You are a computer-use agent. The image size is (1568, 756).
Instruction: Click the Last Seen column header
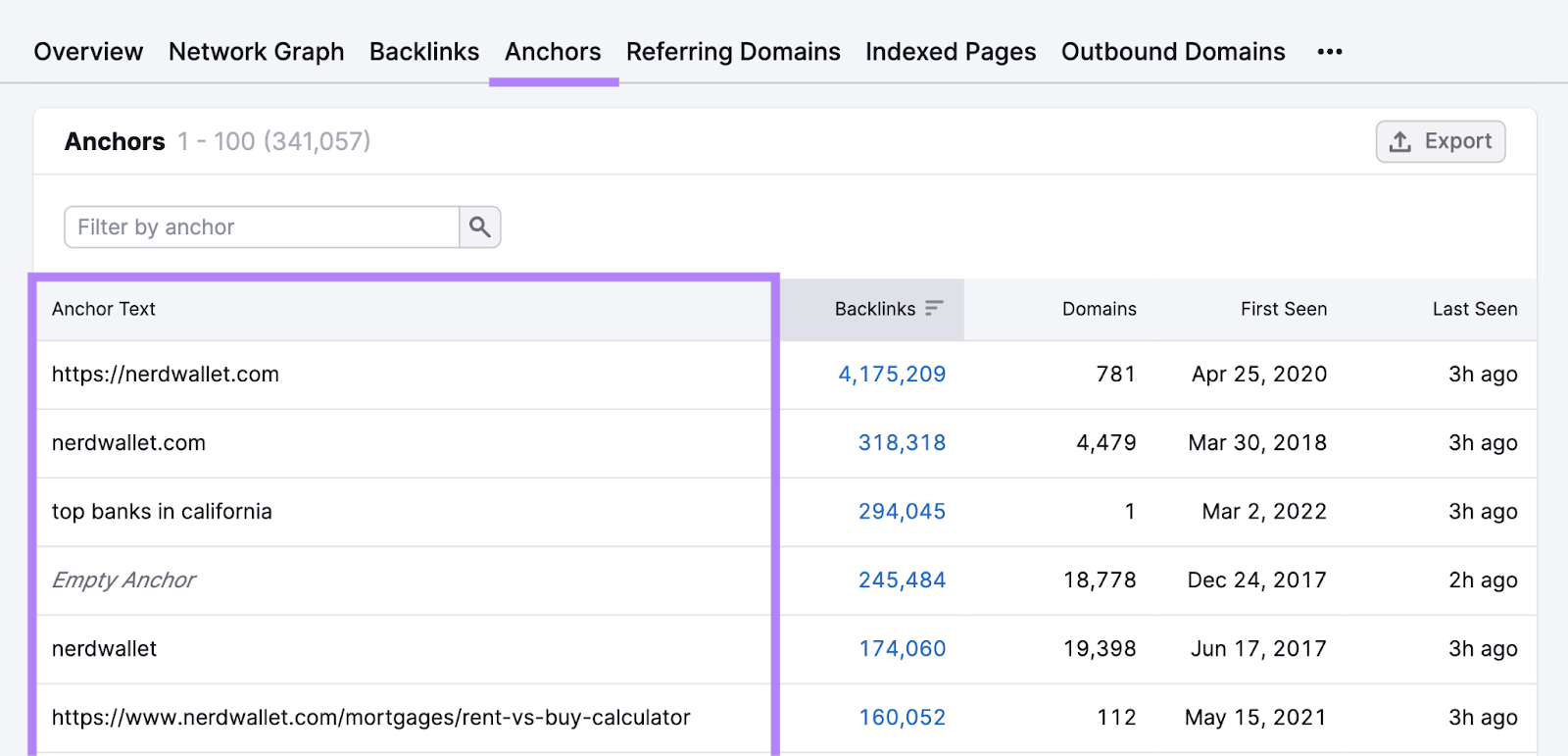(1475, 309)
